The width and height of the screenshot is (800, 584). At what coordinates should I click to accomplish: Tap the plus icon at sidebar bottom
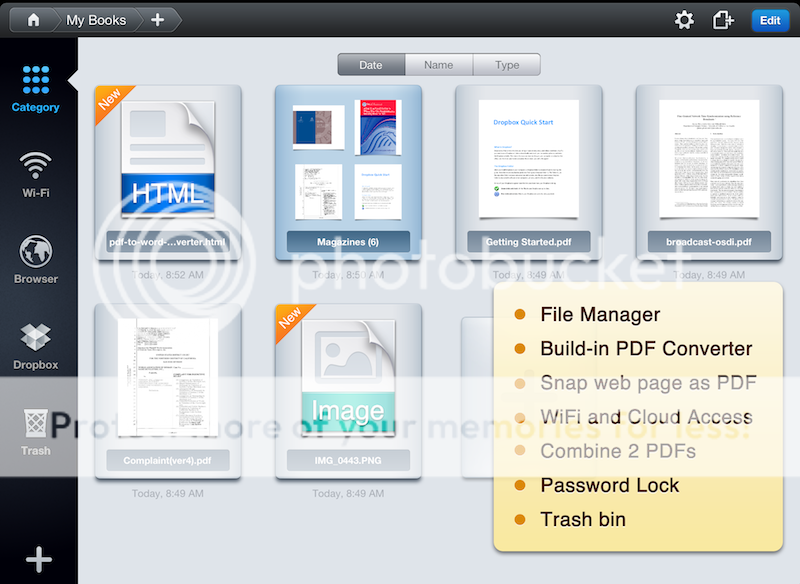point(38,559)
